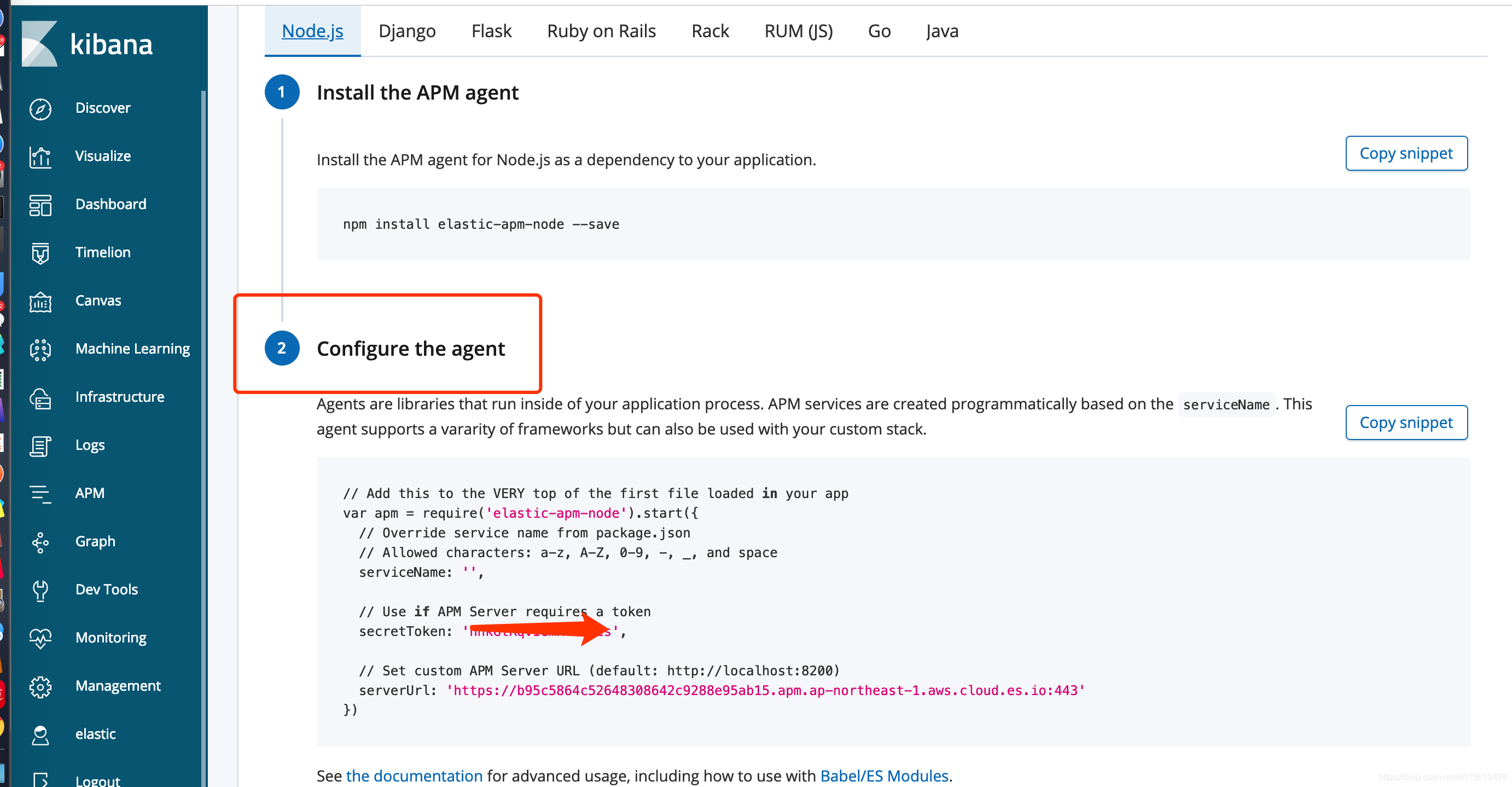
Task: Go to Graph in sidebar
Action: 95,541
